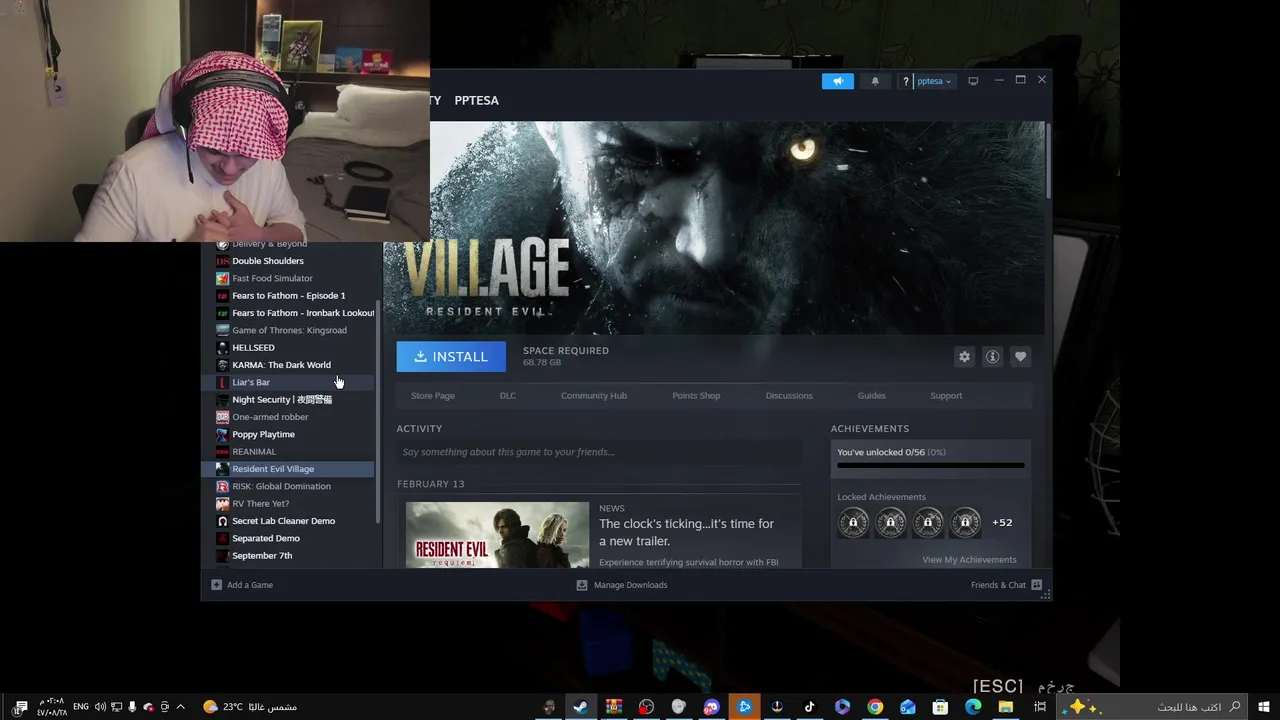Click the game page vertical scrollbar
The height and width of the screenshot is (720, 1280).
click(1048, 160)
